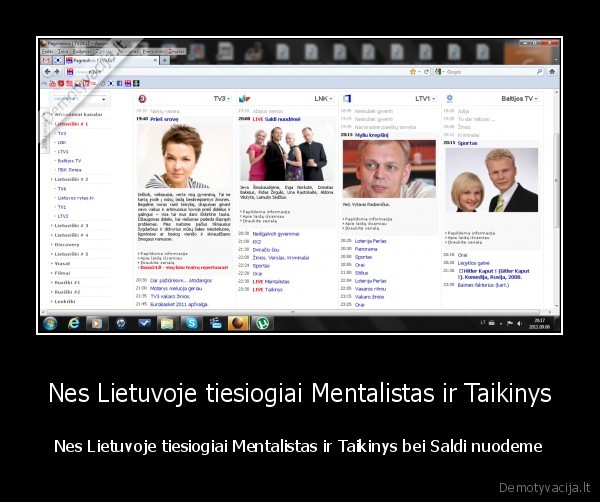600x502 pixels.
Task: Select Discovery in the sidebar list
Action: 68,244
